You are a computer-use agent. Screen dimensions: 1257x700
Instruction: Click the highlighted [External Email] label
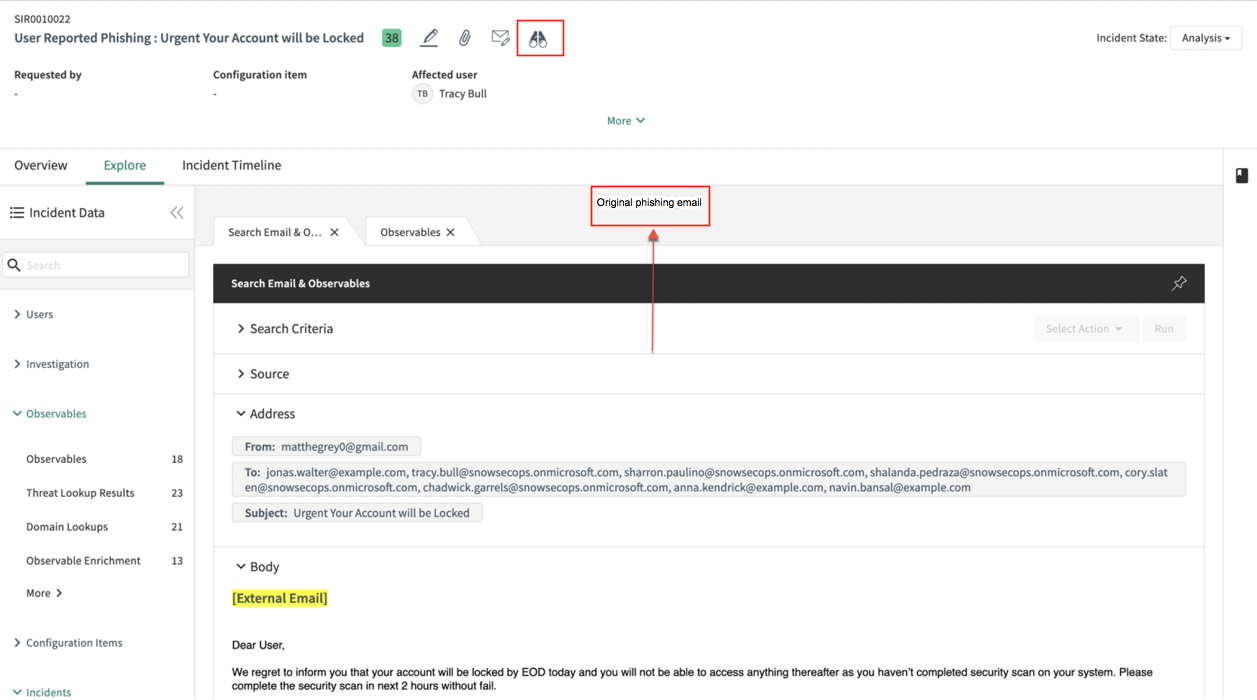click(279, 598)
